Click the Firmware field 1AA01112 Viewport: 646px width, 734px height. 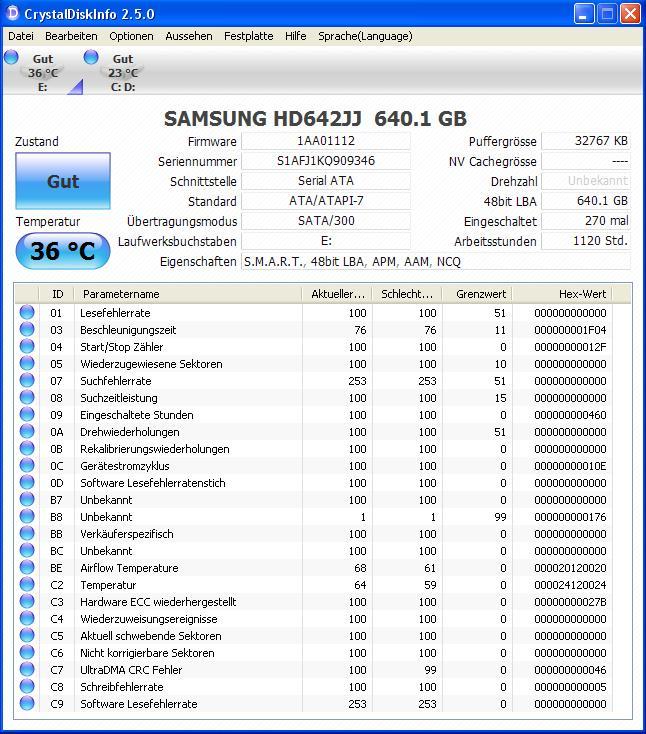326,141
